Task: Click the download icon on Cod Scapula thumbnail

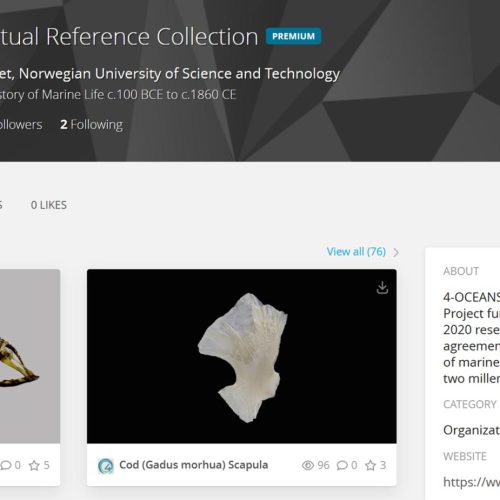Action: 382,288
